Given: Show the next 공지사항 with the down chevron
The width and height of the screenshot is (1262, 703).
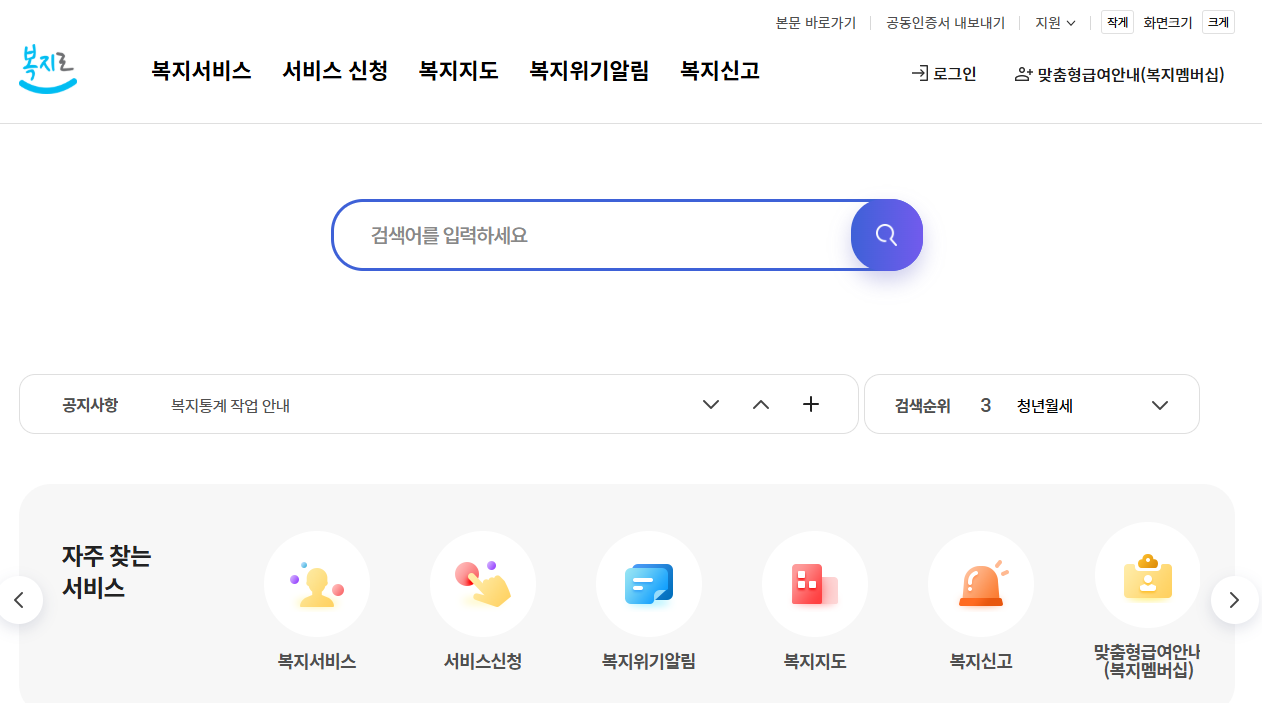Looking at the screenshot, I should pyautogui.click(x=710, y=404).
